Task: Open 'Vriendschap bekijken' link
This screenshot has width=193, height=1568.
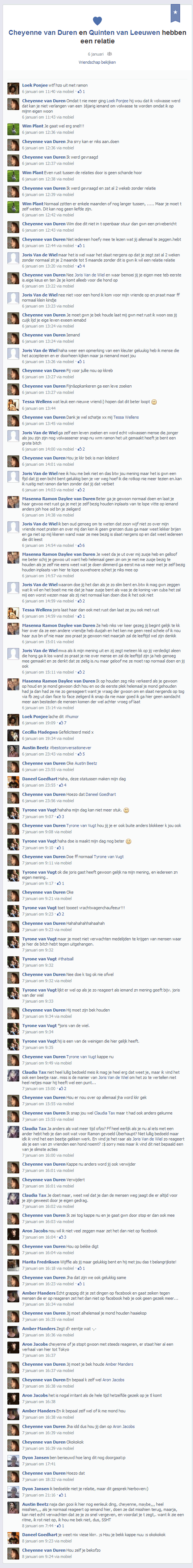Action: (x=96, y=62)
